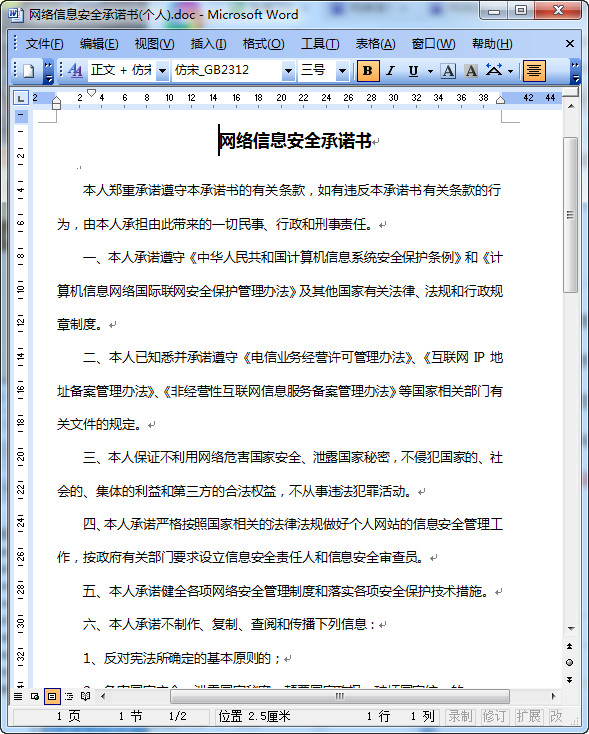Toggle Underline formatting

tap(413, 71)
